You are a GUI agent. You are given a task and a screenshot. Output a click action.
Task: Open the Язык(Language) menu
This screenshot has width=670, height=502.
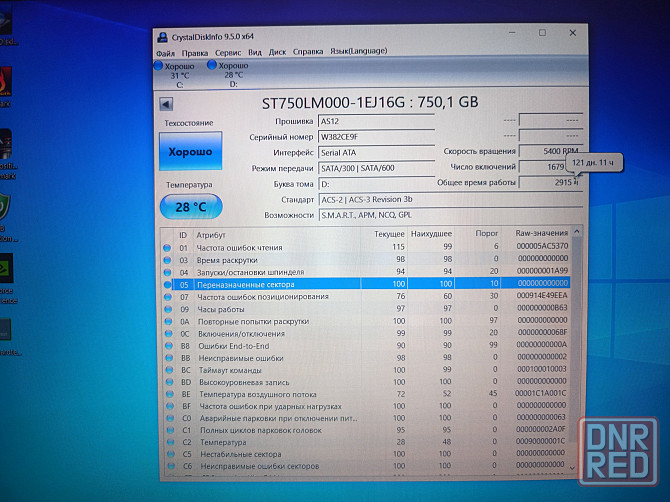point(359,51)
